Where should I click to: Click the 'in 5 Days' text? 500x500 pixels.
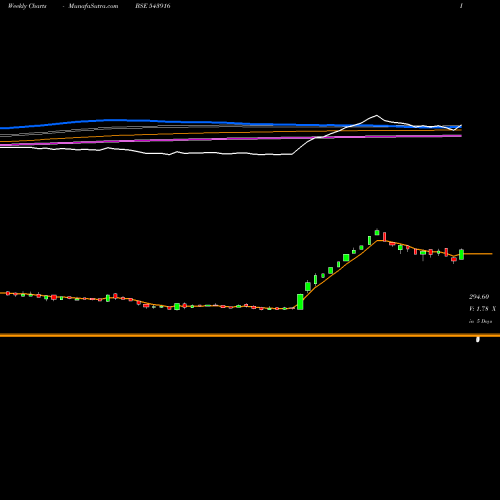[480, 321]
